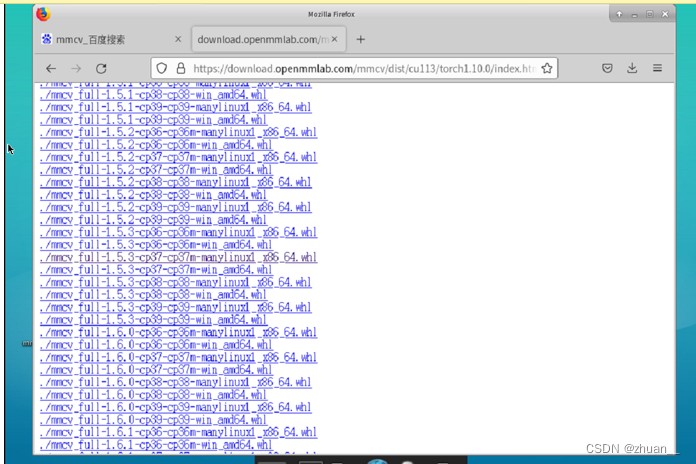Download mmcv_full-1.5.3 cp39 win_amd64 wheel
The height and width of the screenshot is (464, 696).
pyautogui.click(x=153, y=320)
